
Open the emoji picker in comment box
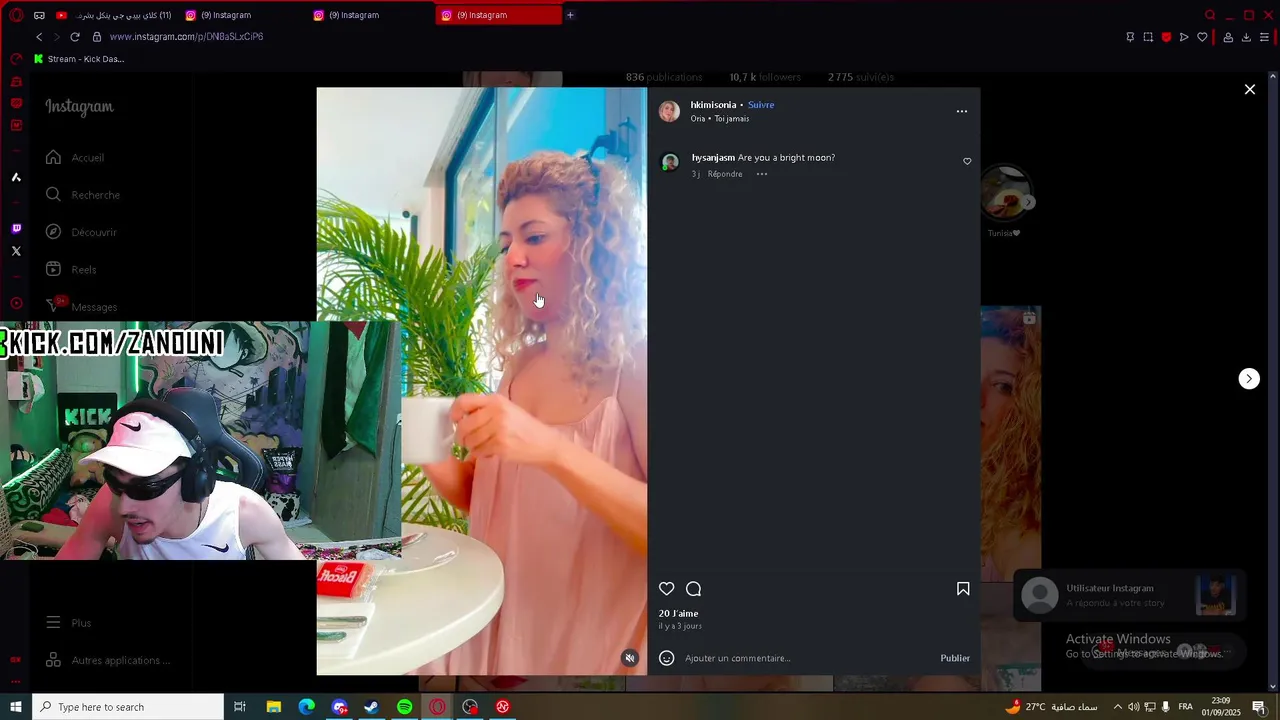(666, 658)
